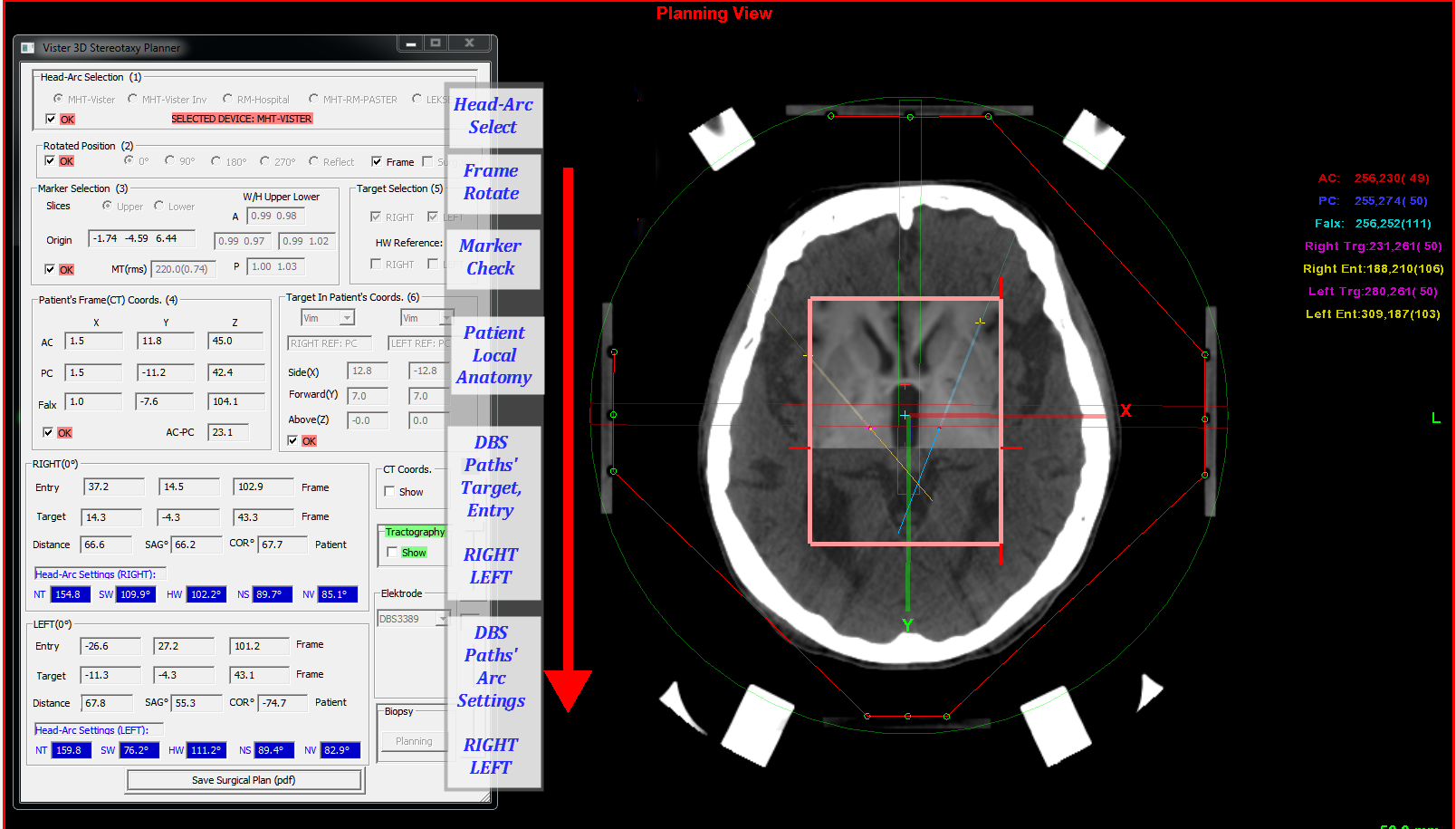
Task: Click the RIGHT Entry X field showing 37.2
Action: [113, 487]
